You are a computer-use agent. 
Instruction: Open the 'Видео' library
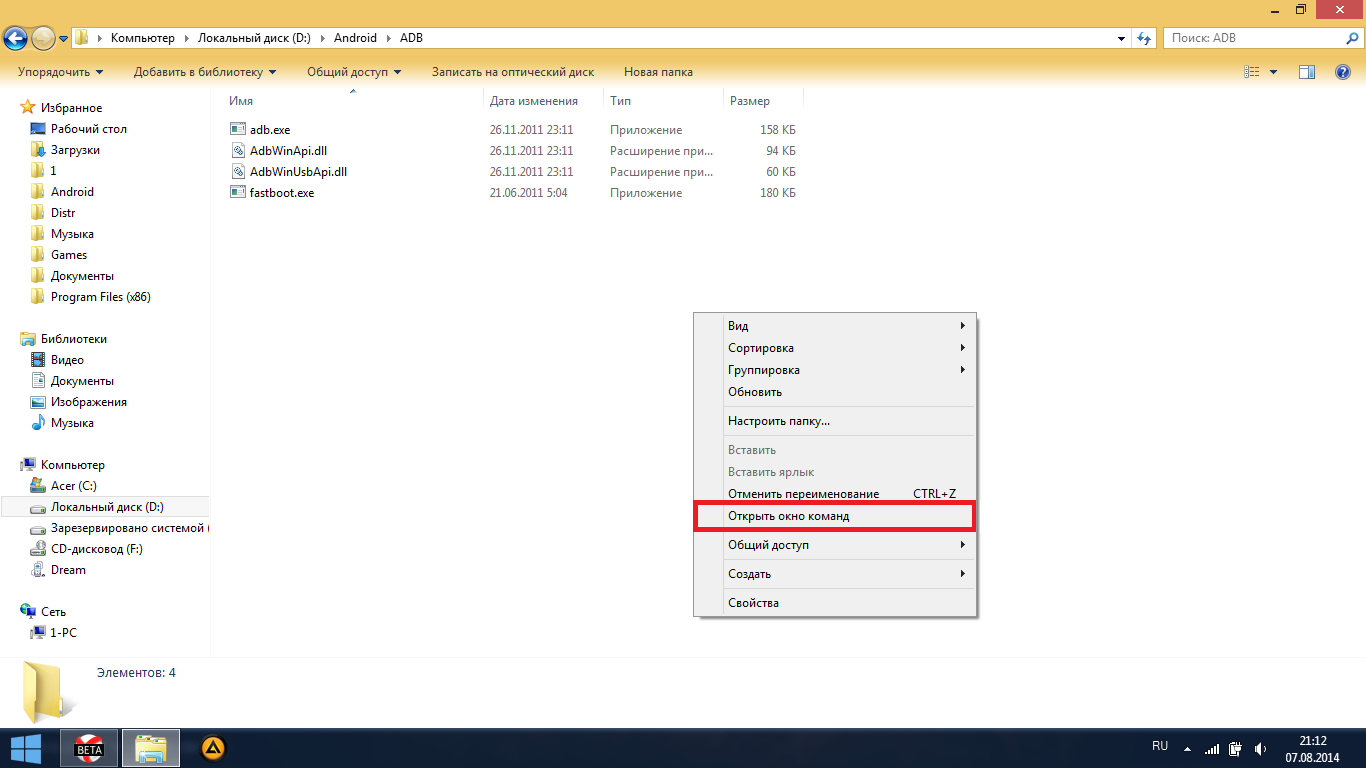[67, 359]
